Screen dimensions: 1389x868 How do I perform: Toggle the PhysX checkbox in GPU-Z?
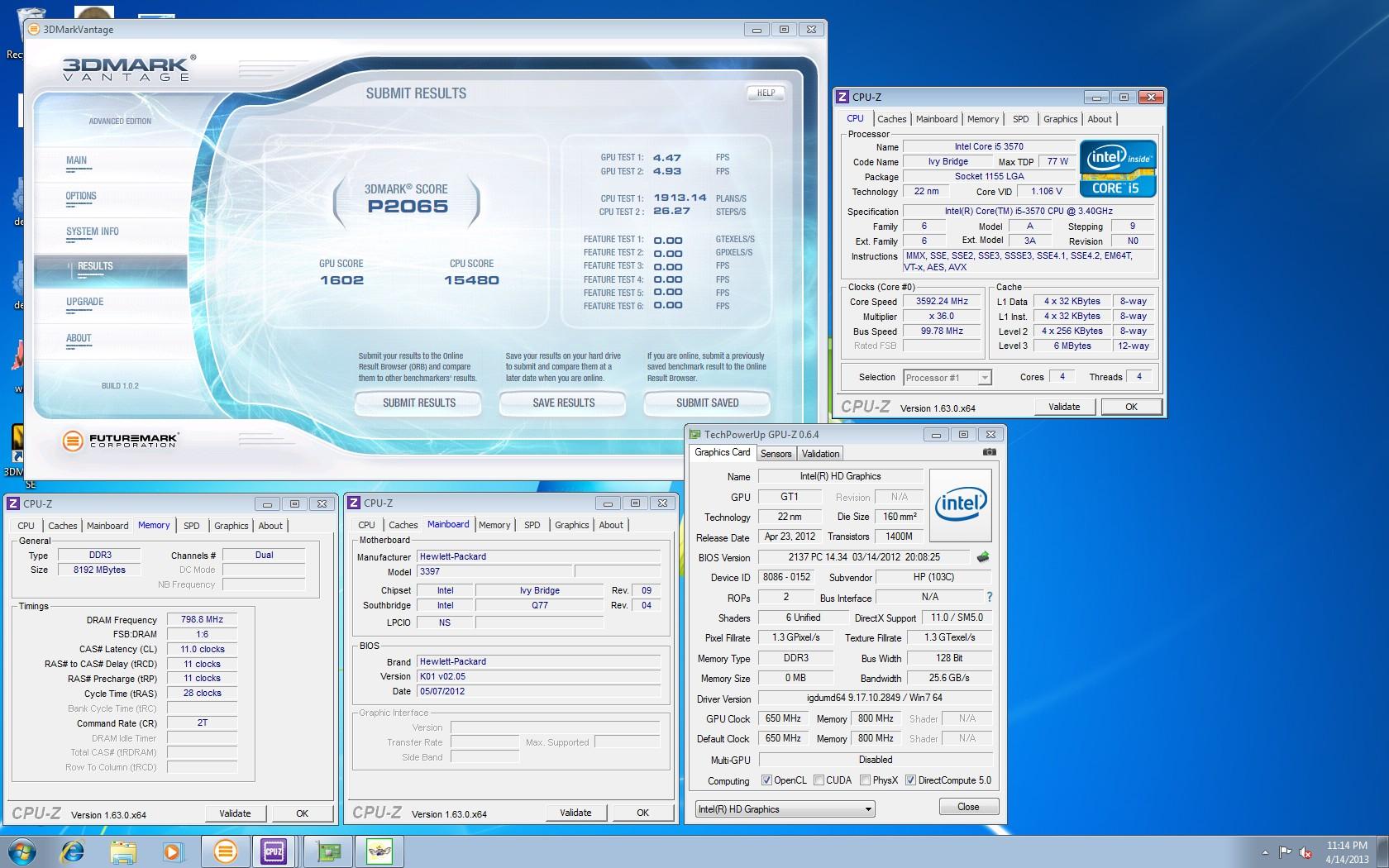865,780
